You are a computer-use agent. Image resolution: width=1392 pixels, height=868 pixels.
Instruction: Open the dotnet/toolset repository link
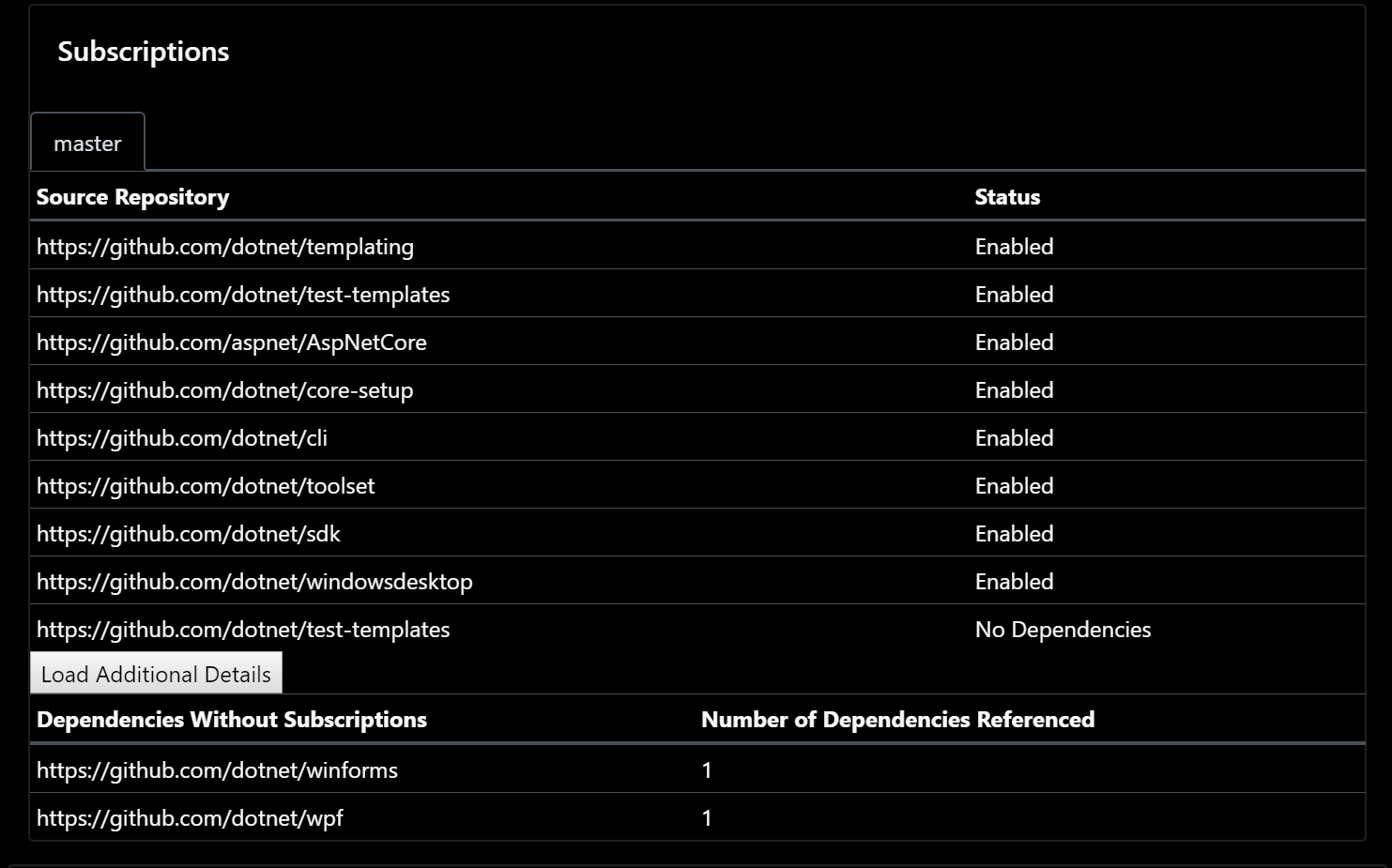click(x=205, y=485)
